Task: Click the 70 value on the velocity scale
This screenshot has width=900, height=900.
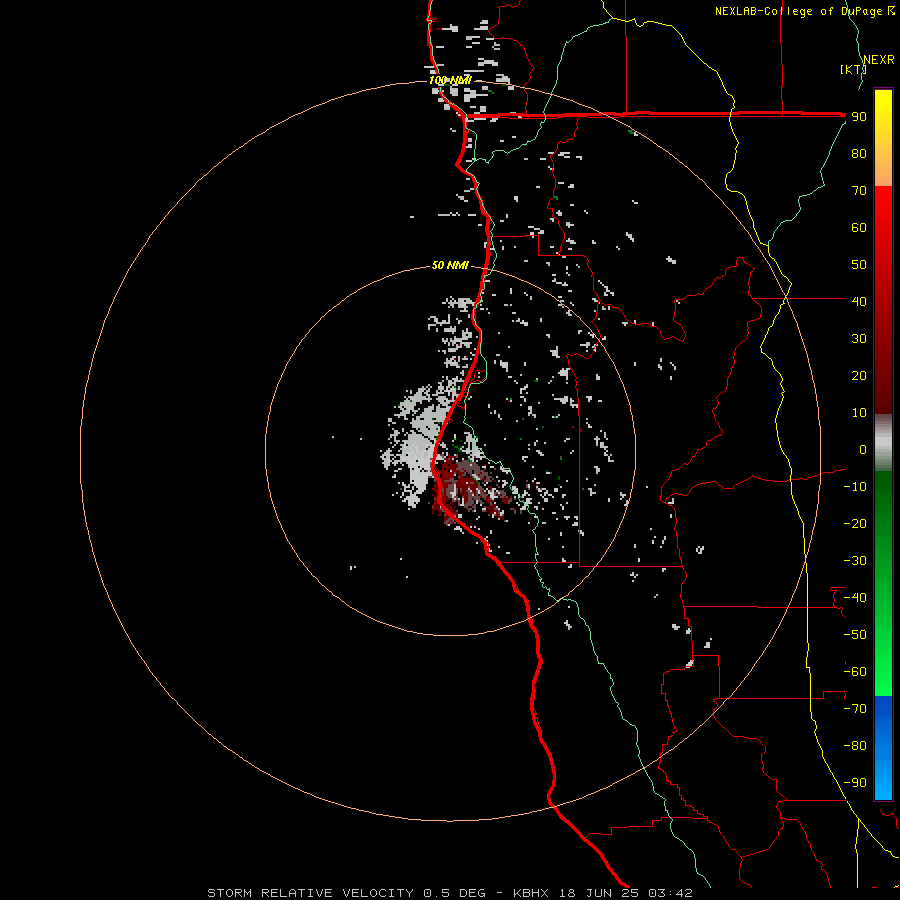Action: (x=859, y=191)
